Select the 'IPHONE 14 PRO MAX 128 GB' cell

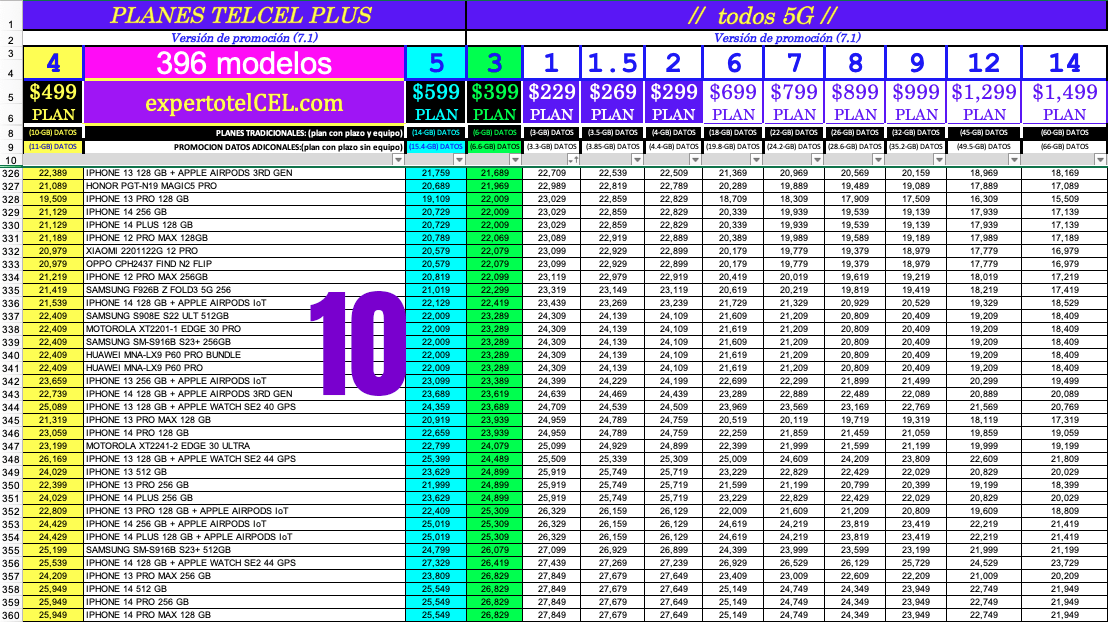(244, 615)
